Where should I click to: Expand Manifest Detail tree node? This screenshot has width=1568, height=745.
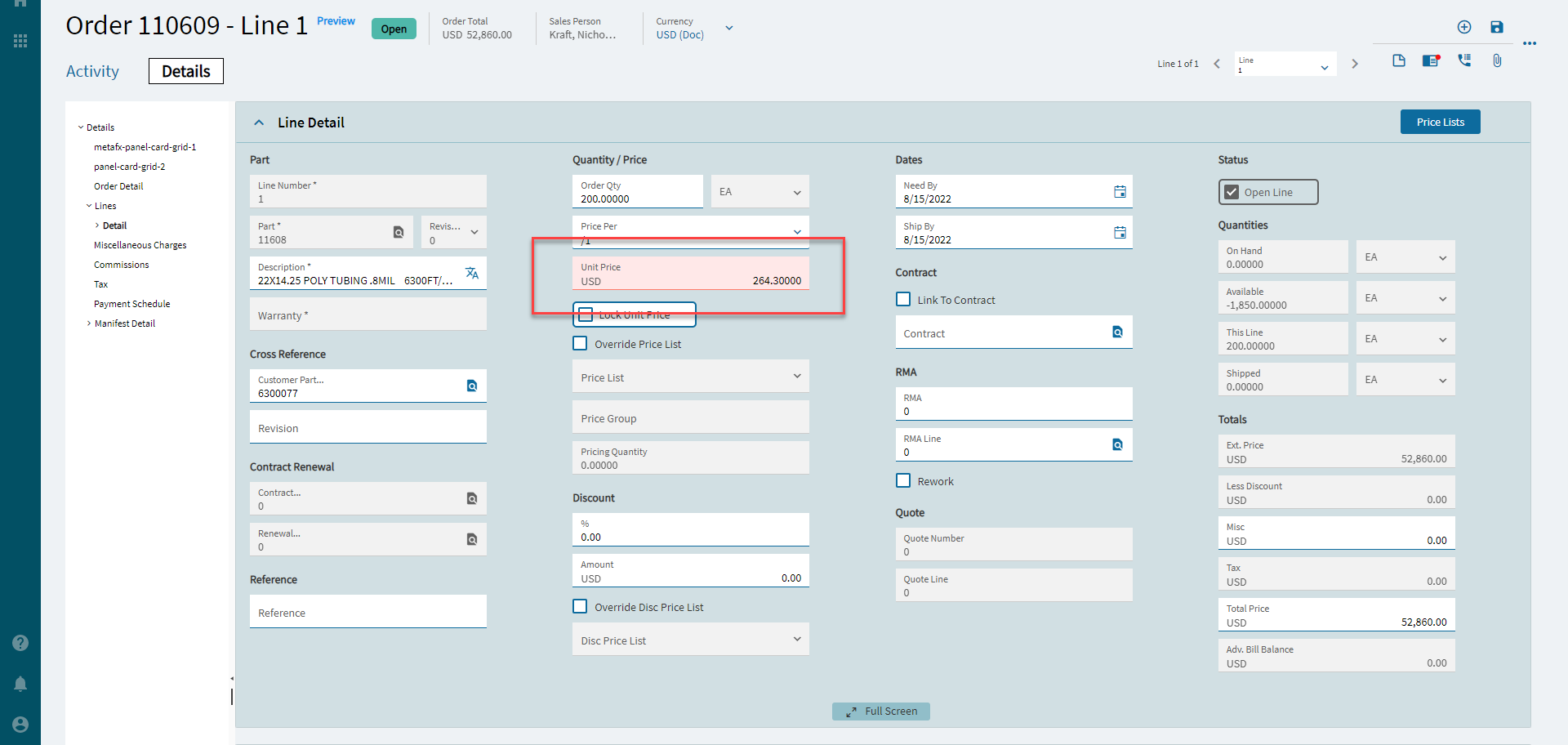coord(89,323)
